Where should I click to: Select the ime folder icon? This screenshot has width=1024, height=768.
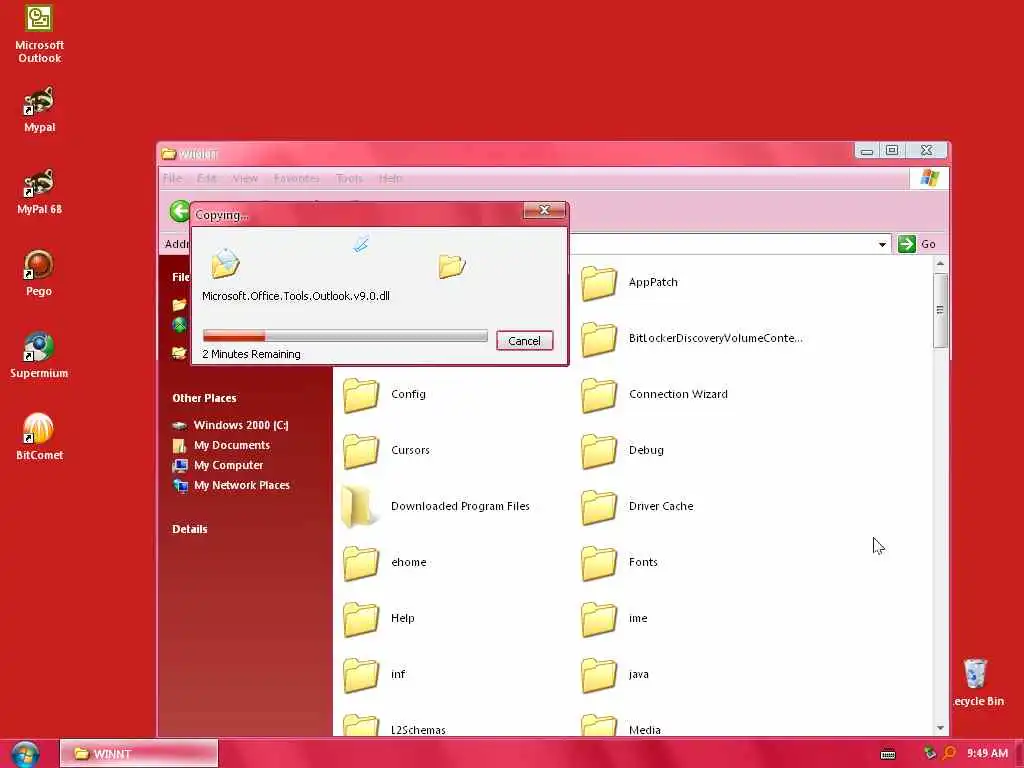[x=599, y=618]
